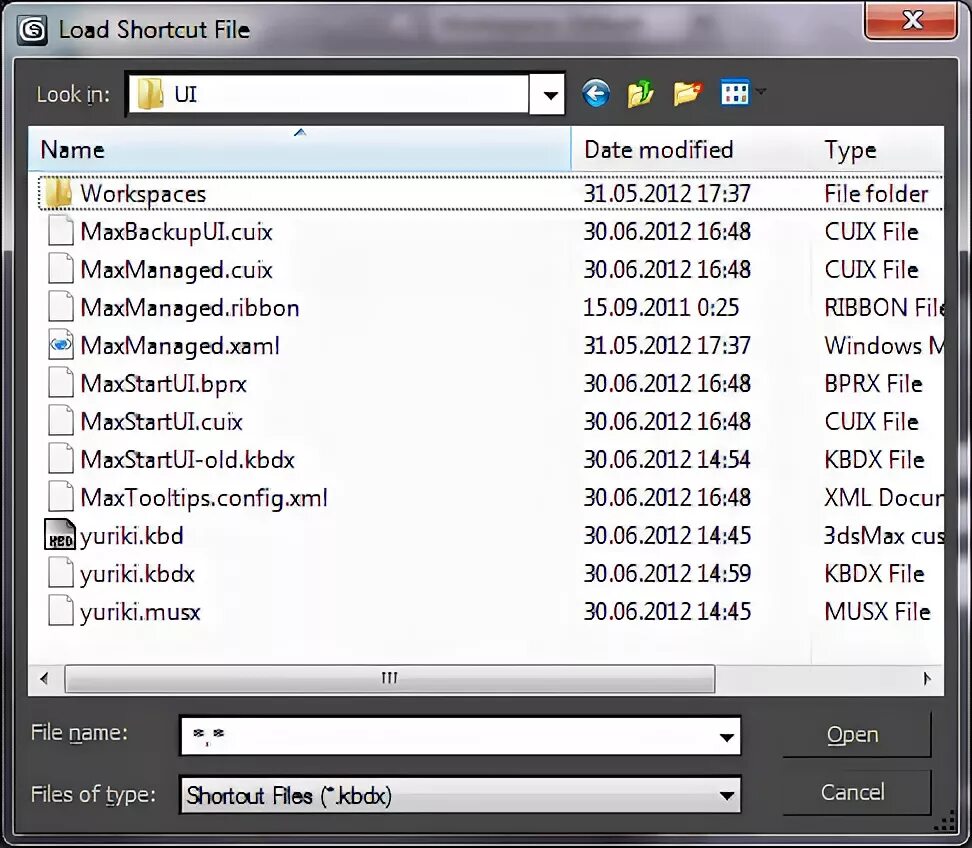Click date 15.09.2011 0:25
The image size is (972, 848).
661,307
